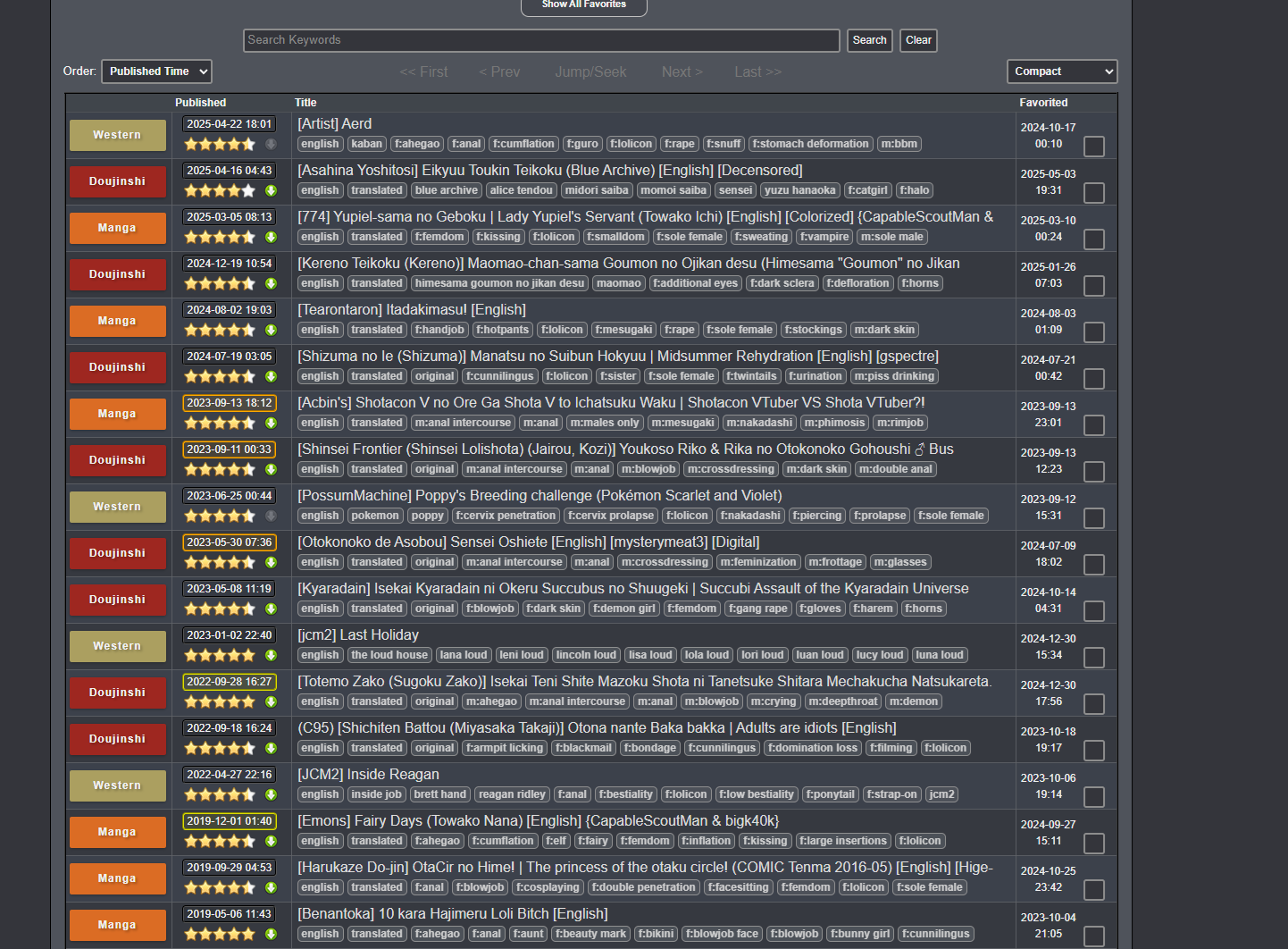Go to the < Prev page link
The width and height of the screenshot is (1288, 949).
499,72
